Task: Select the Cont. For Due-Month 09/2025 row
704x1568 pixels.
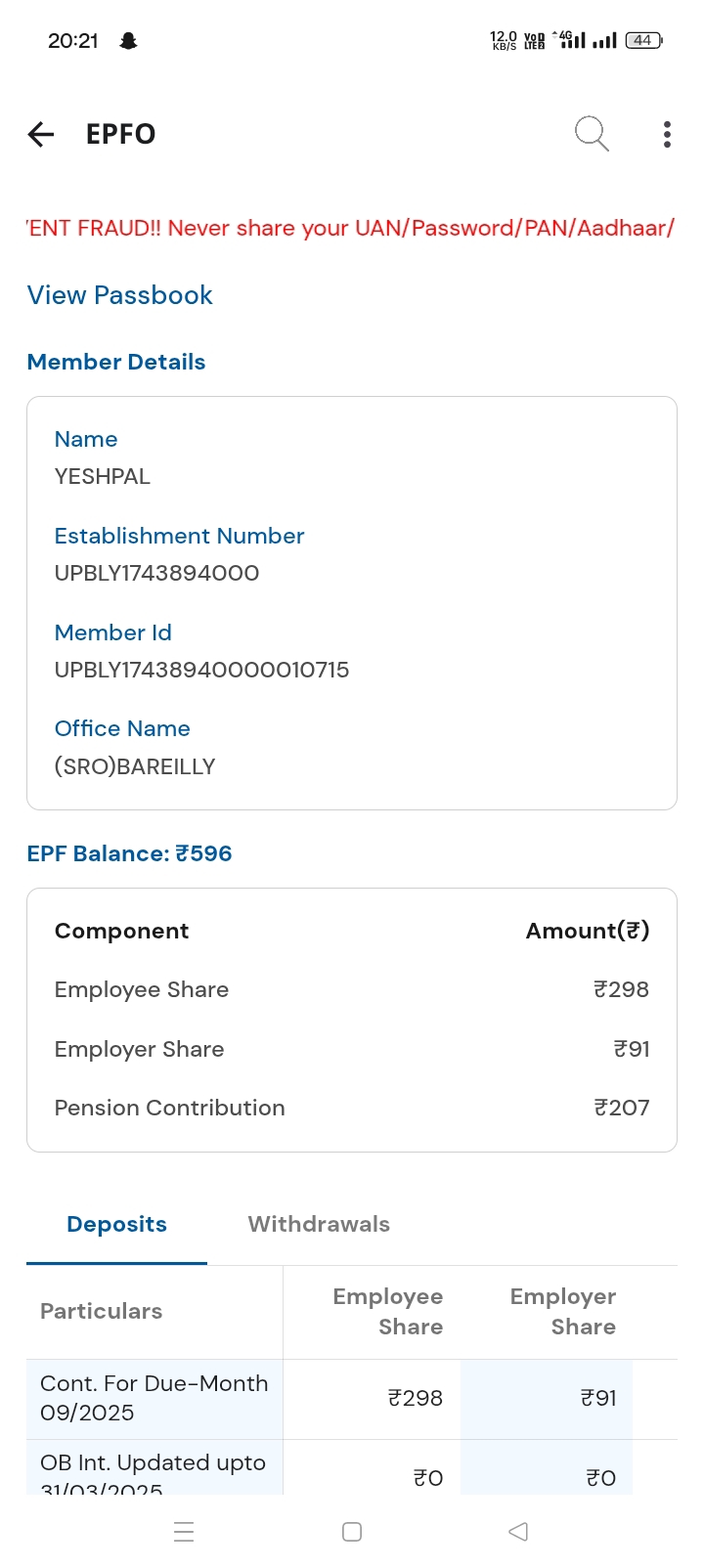Action: [154, 1398]
